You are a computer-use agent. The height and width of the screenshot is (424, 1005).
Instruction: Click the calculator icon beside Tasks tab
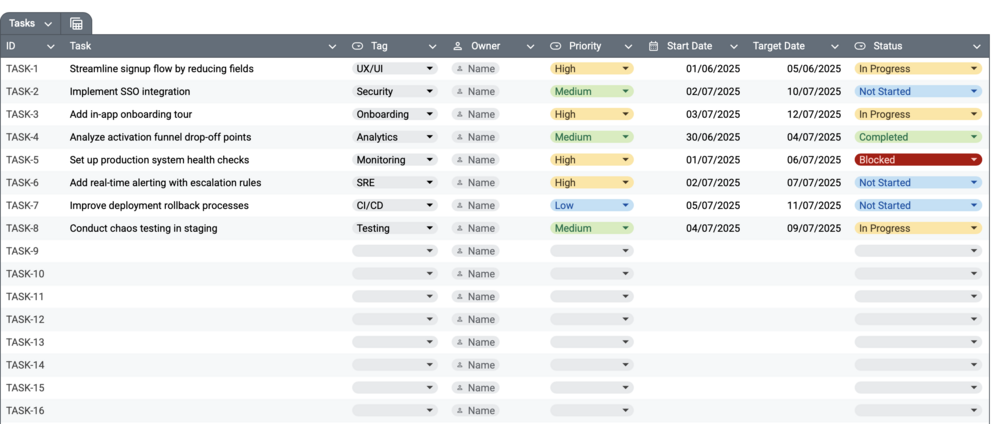tap(76, 24)
